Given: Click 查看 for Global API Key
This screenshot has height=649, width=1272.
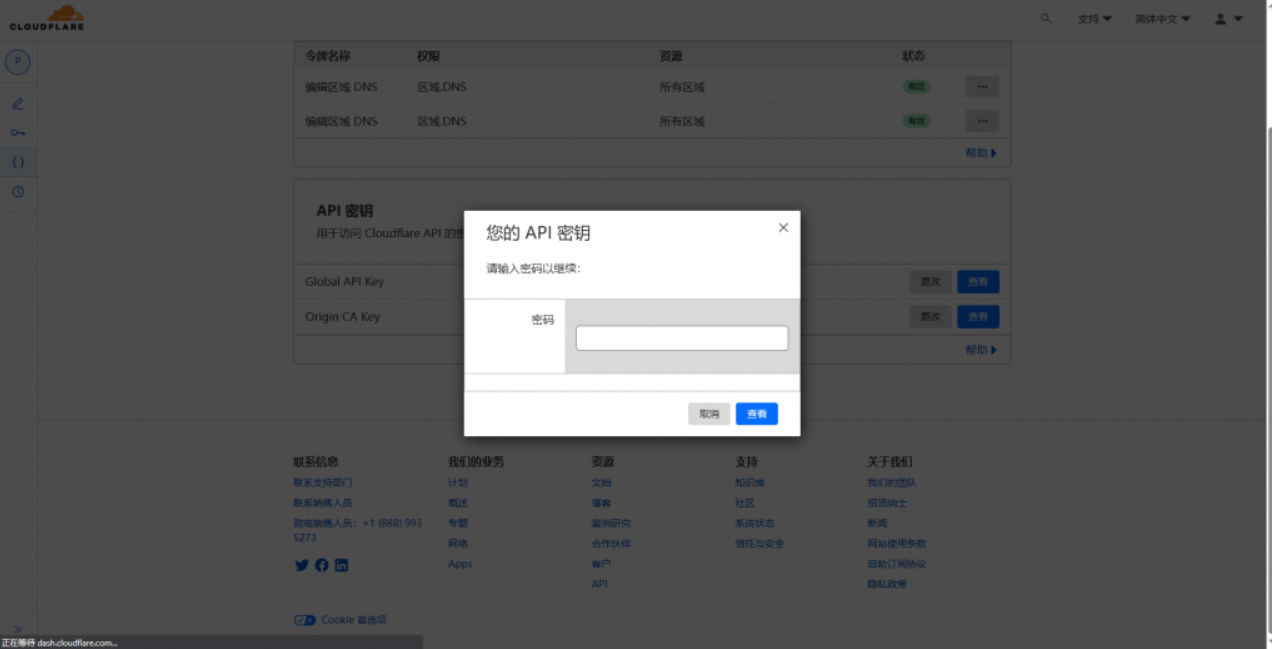Looking at the screenshot, I should pyautogui.click(x=978, y=282).
